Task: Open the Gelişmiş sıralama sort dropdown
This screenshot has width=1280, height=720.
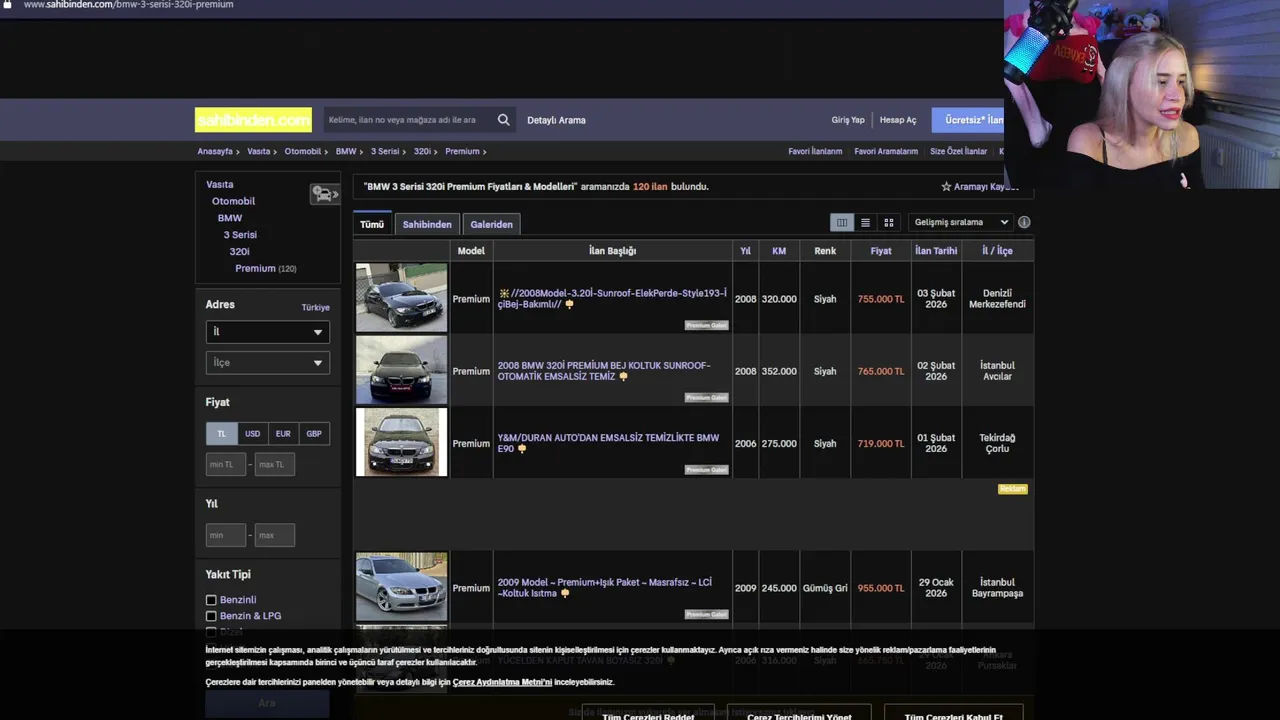Action: (960, 222)
